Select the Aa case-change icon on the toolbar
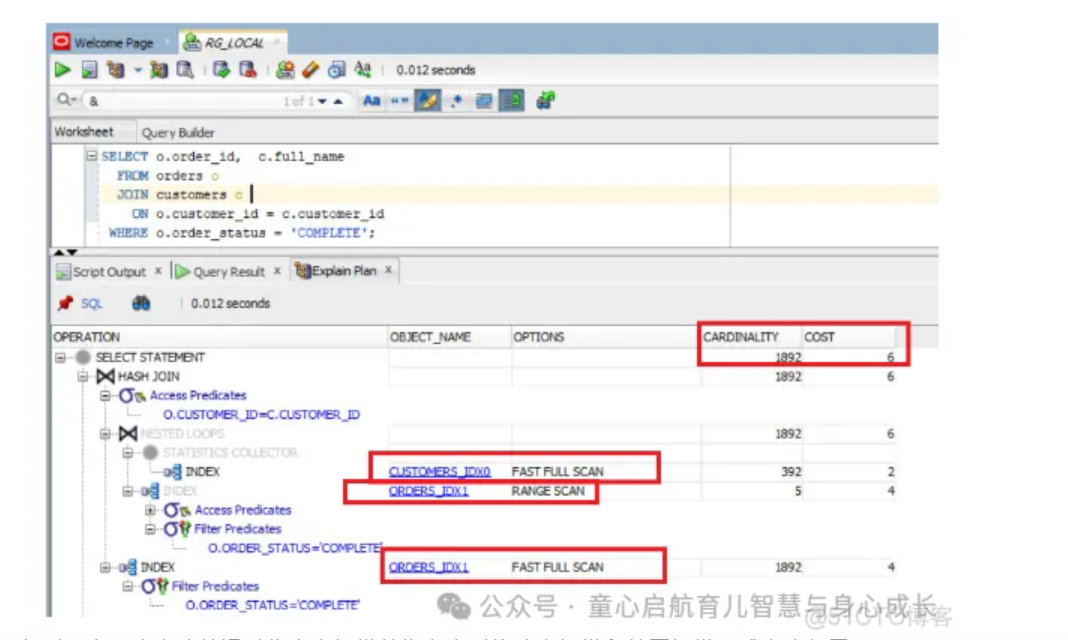The width and height of the screenshot is (1068, 640). click(361, 70)
